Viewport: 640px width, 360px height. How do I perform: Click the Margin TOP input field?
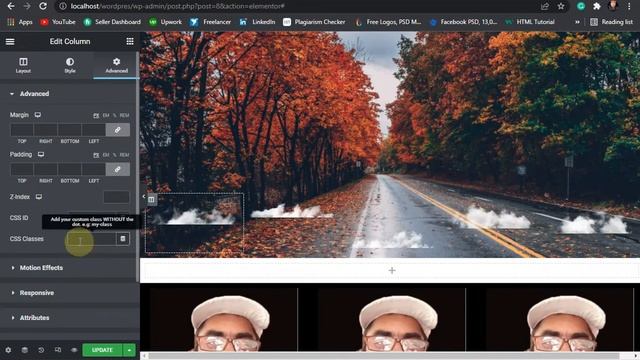tap(22, 130)
